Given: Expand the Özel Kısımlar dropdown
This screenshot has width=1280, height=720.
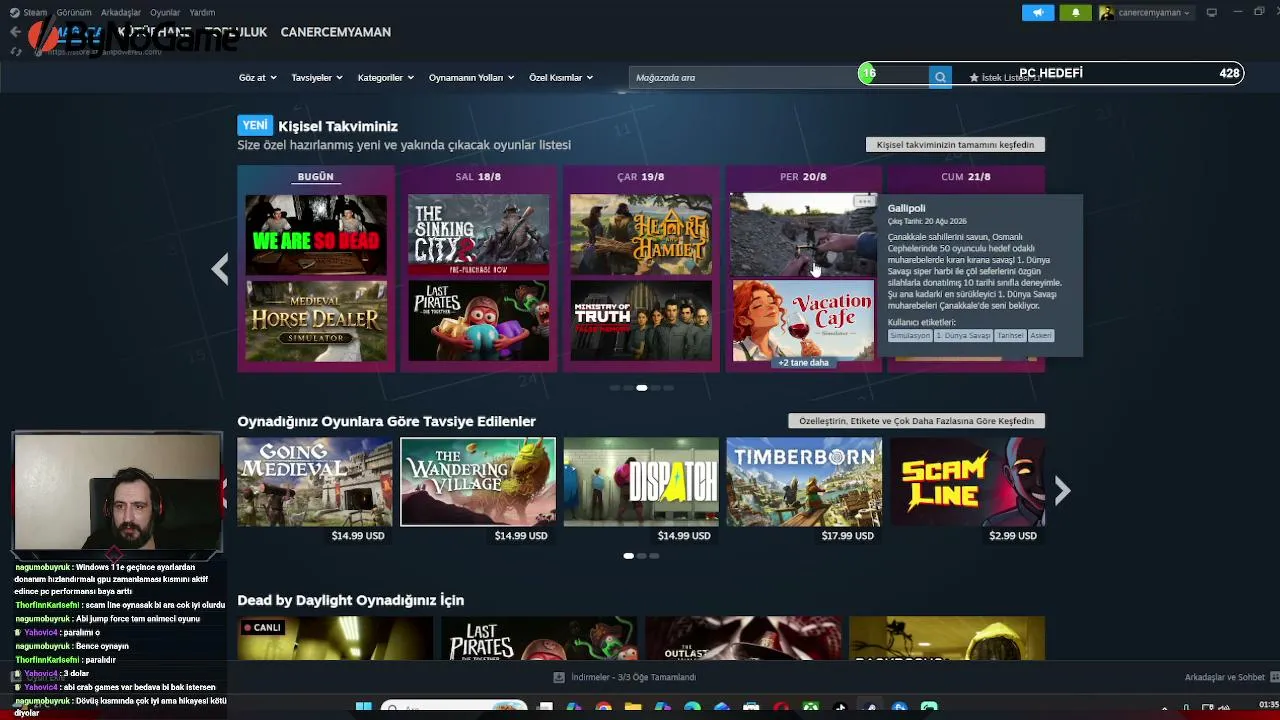Looking at the screenshot, I should point(561,77).
